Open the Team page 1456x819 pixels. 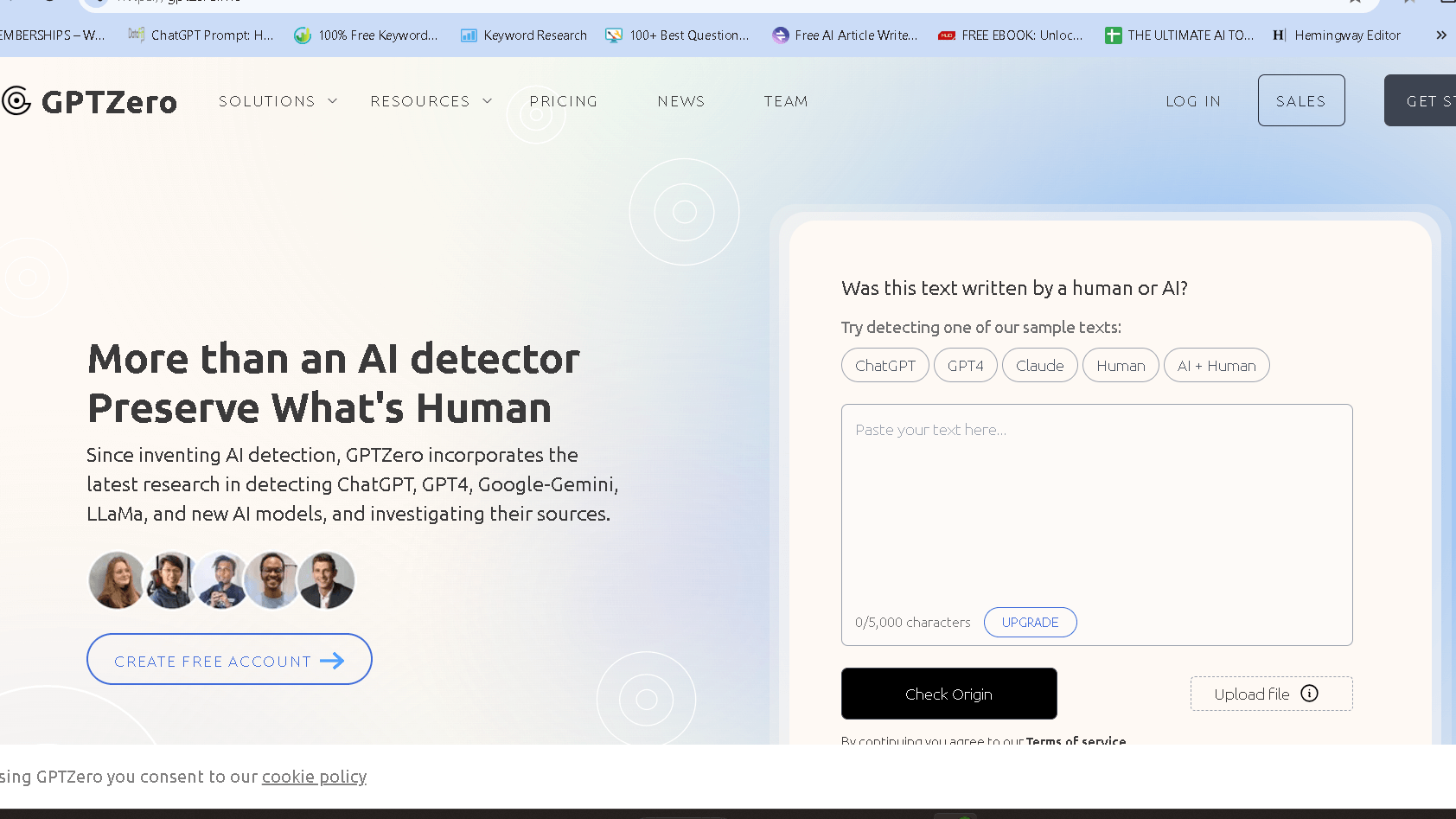coord(786,101)
